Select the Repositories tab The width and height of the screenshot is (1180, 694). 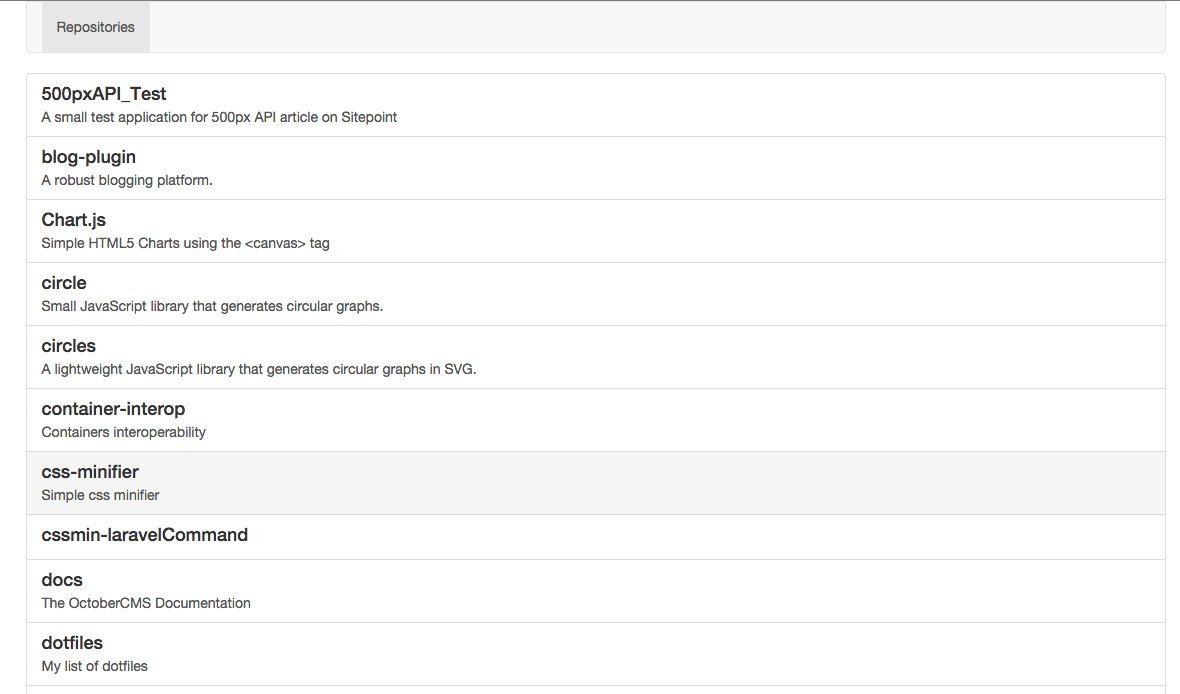point(96,27)
